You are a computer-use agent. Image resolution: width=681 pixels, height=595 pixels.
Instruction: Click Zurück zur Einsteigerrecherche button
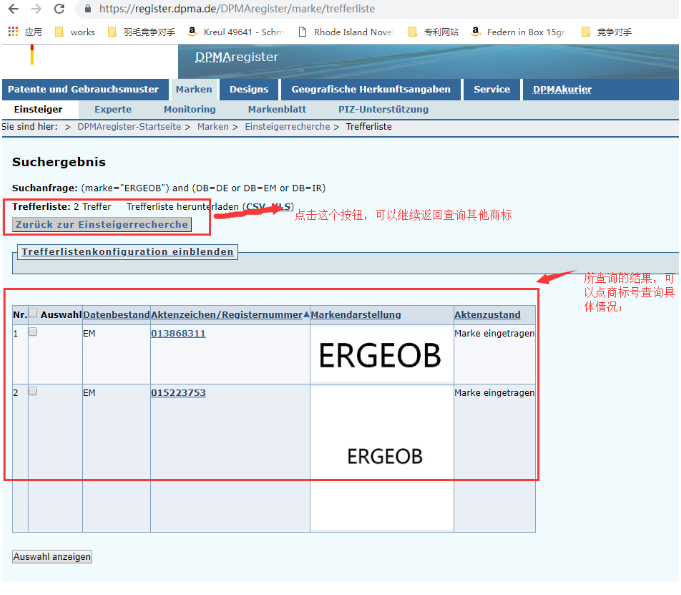[x=102, y=225]
